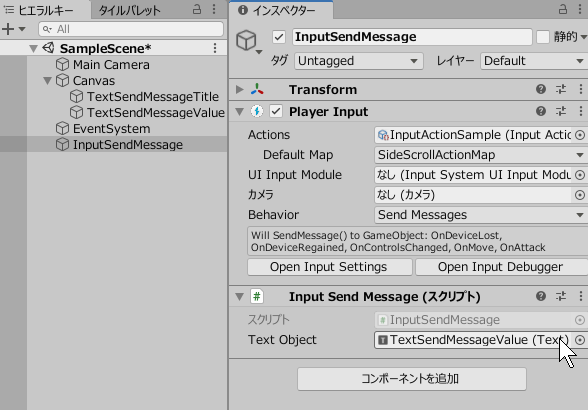Open the Behavior dropdown showing Send Messages
The image size is (588, 410).
(481, 215)
